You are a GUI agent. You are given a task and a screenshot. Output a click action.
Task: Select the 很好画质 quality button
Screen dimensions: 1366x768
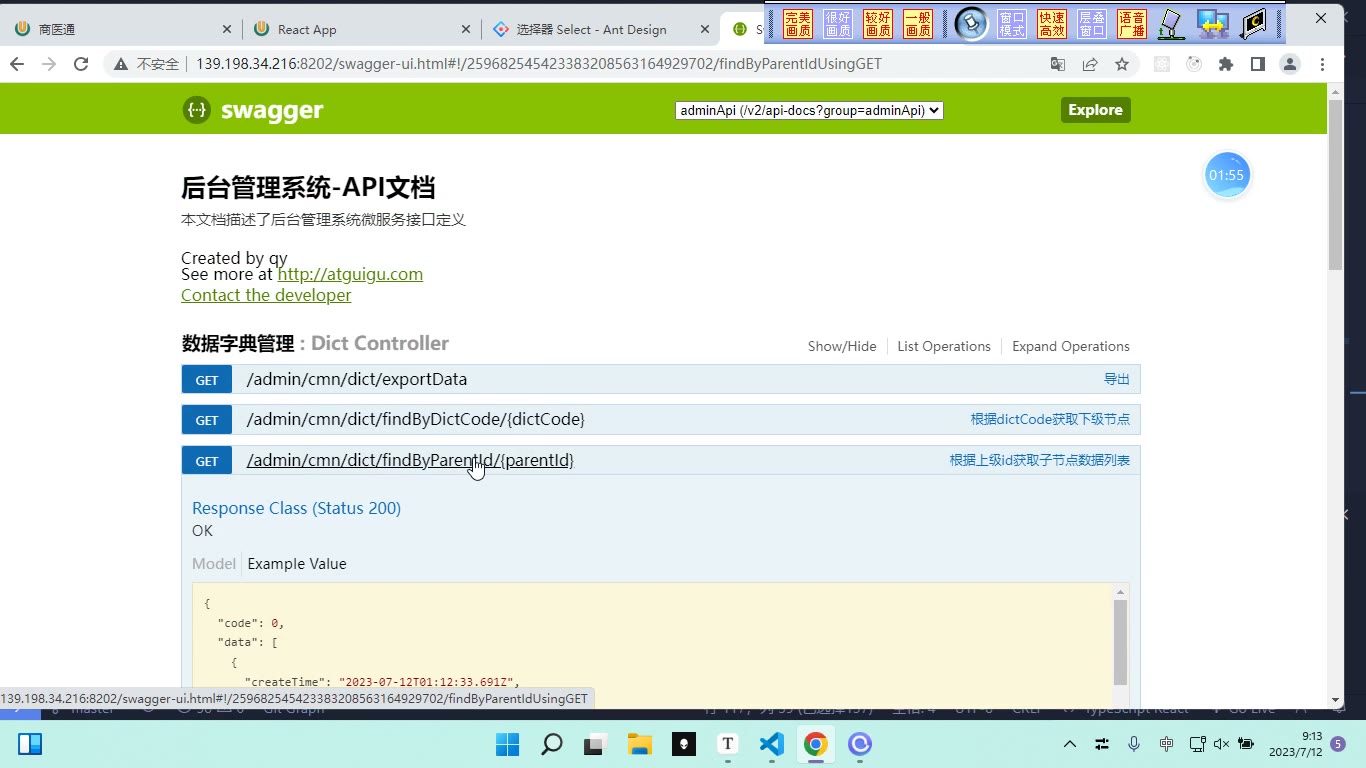[838, 24]
